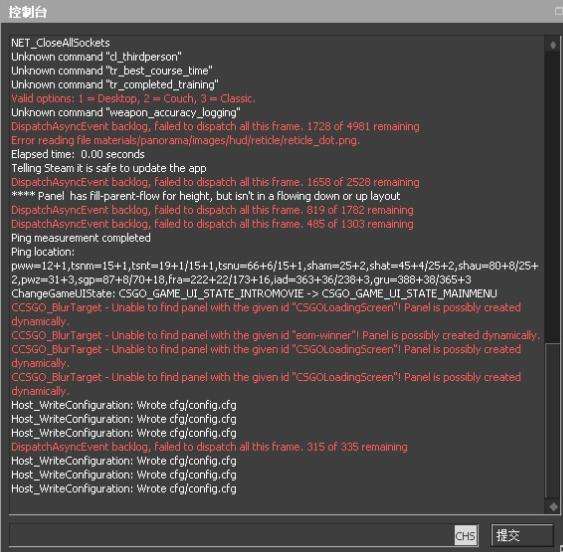Select 'Telling Steam it is safe to update' line

(x=109, y=168)
